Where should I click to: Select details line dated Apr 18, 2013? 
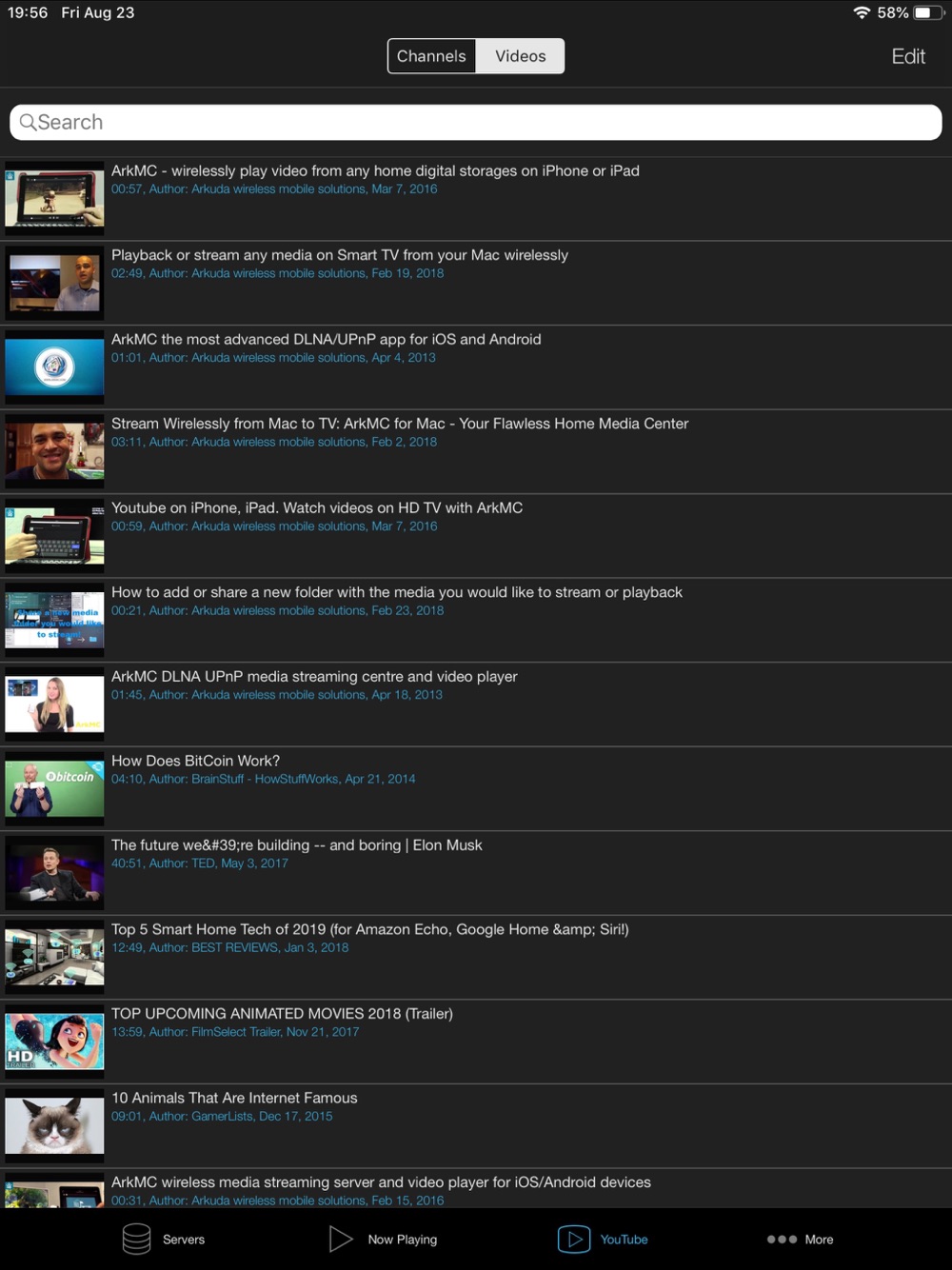277,695
